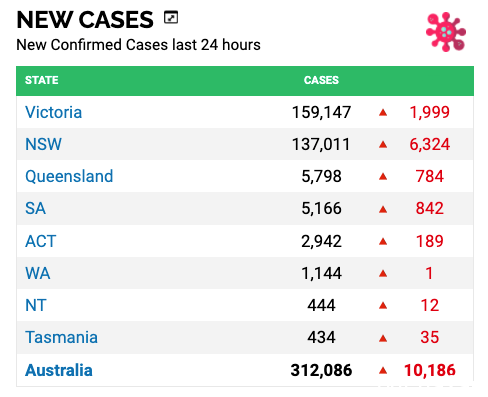Click the red arrow in NSW row
This screenshot has width=488, height=397.
coord(383,144)
